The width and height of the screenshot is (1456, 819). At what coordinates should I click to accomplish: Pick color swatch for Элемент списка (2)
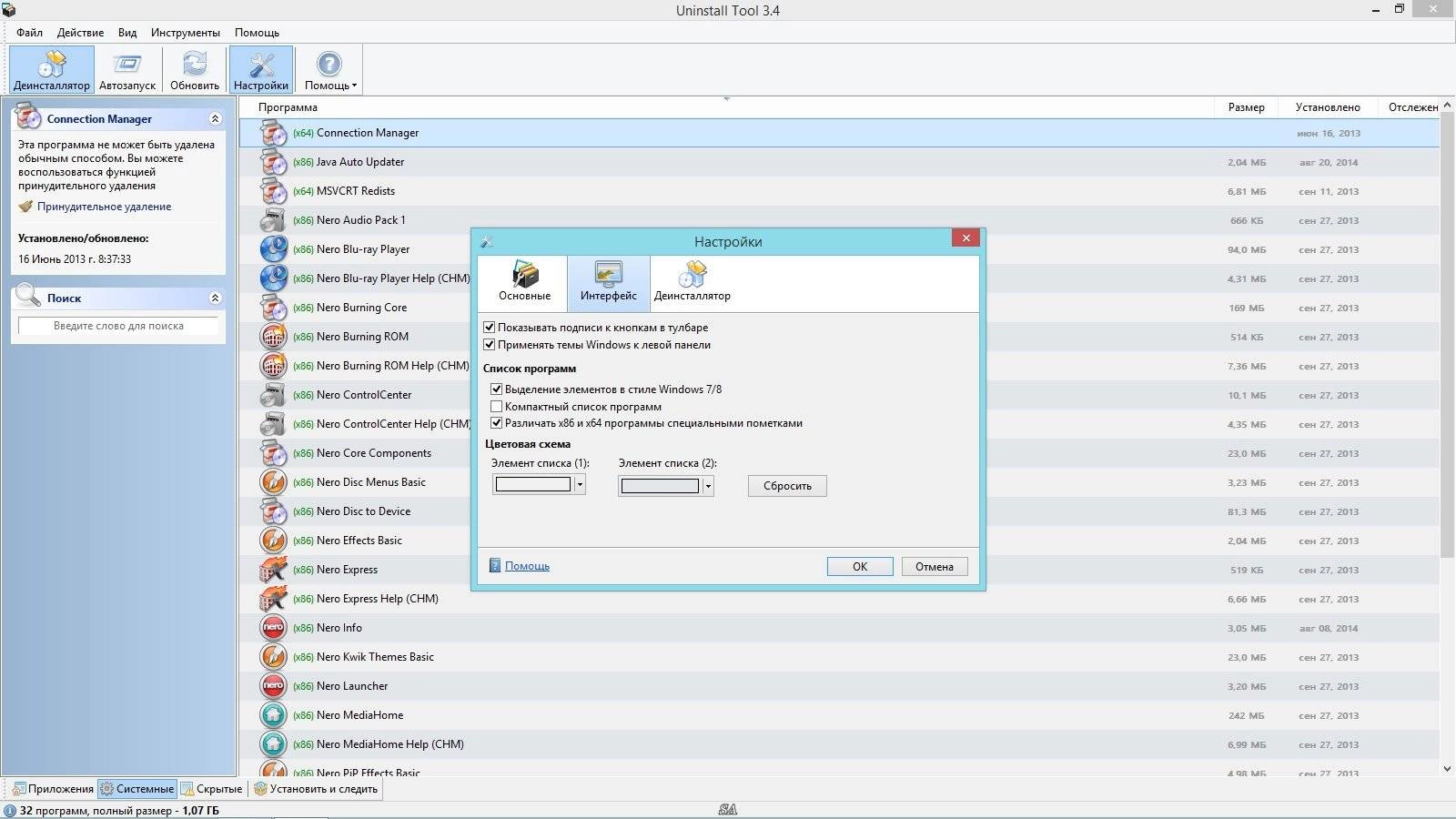(x=660, y=486)
